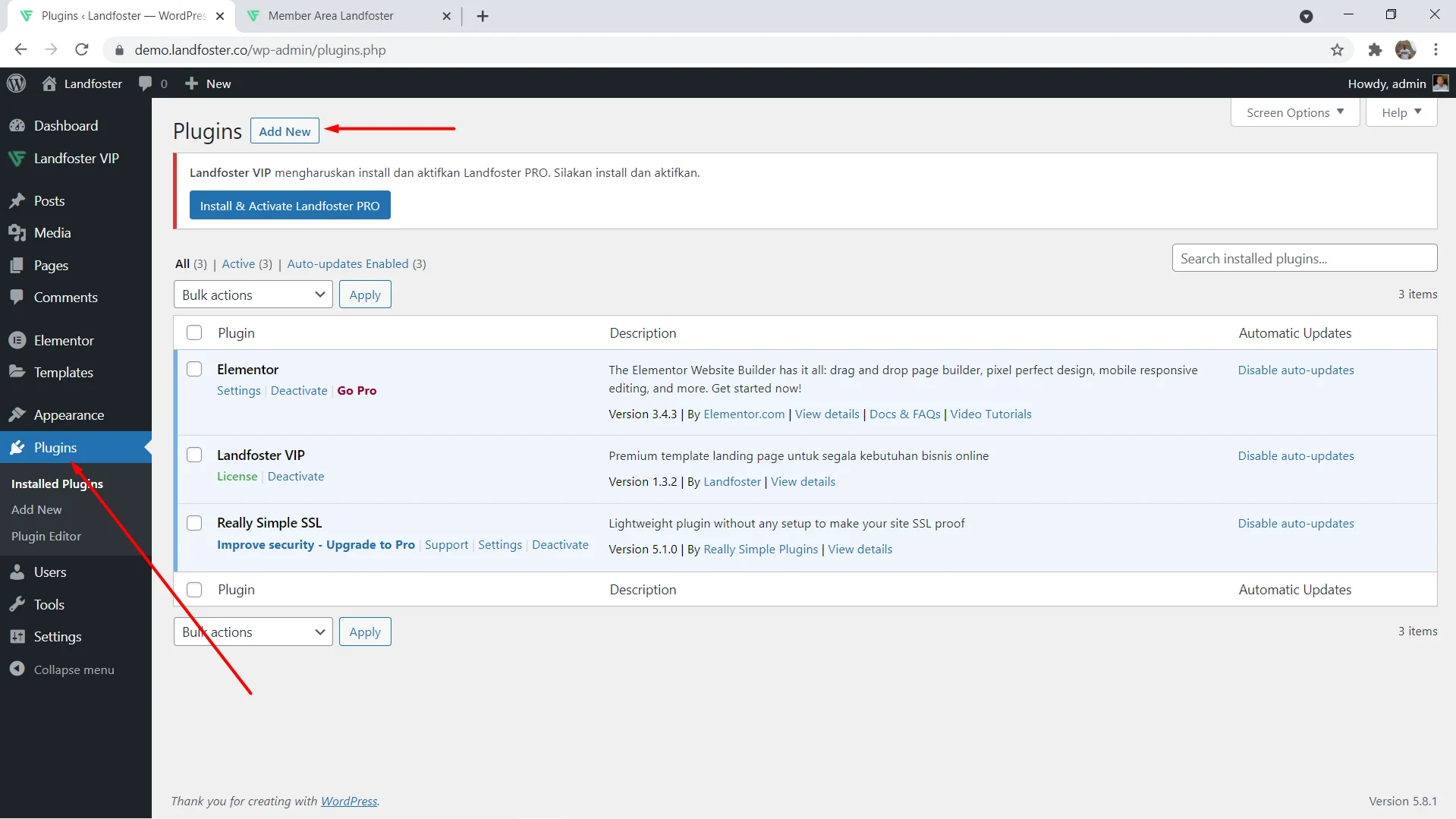Show All plugins filter
The width and height of the screenshot is (1456, 819).
pyautogui.click(x=182, y=264)
